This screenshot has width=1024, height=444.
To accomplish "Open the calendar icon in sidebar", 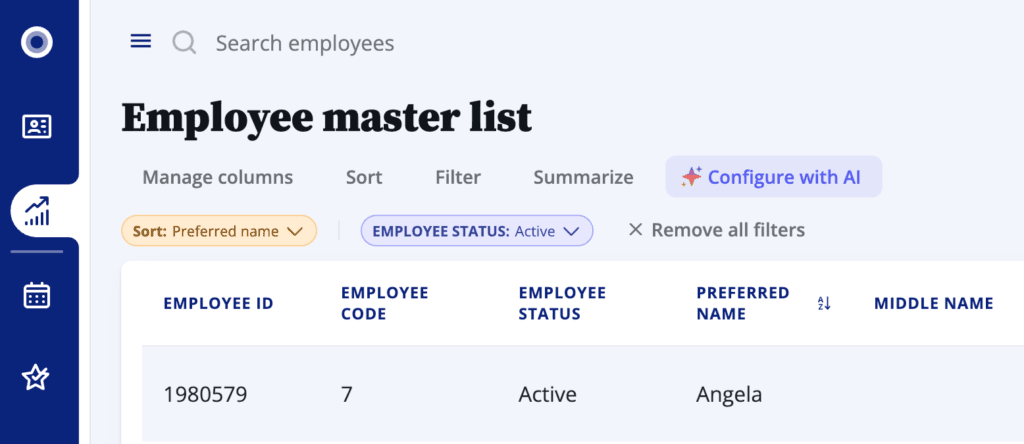I will (37, 295).
